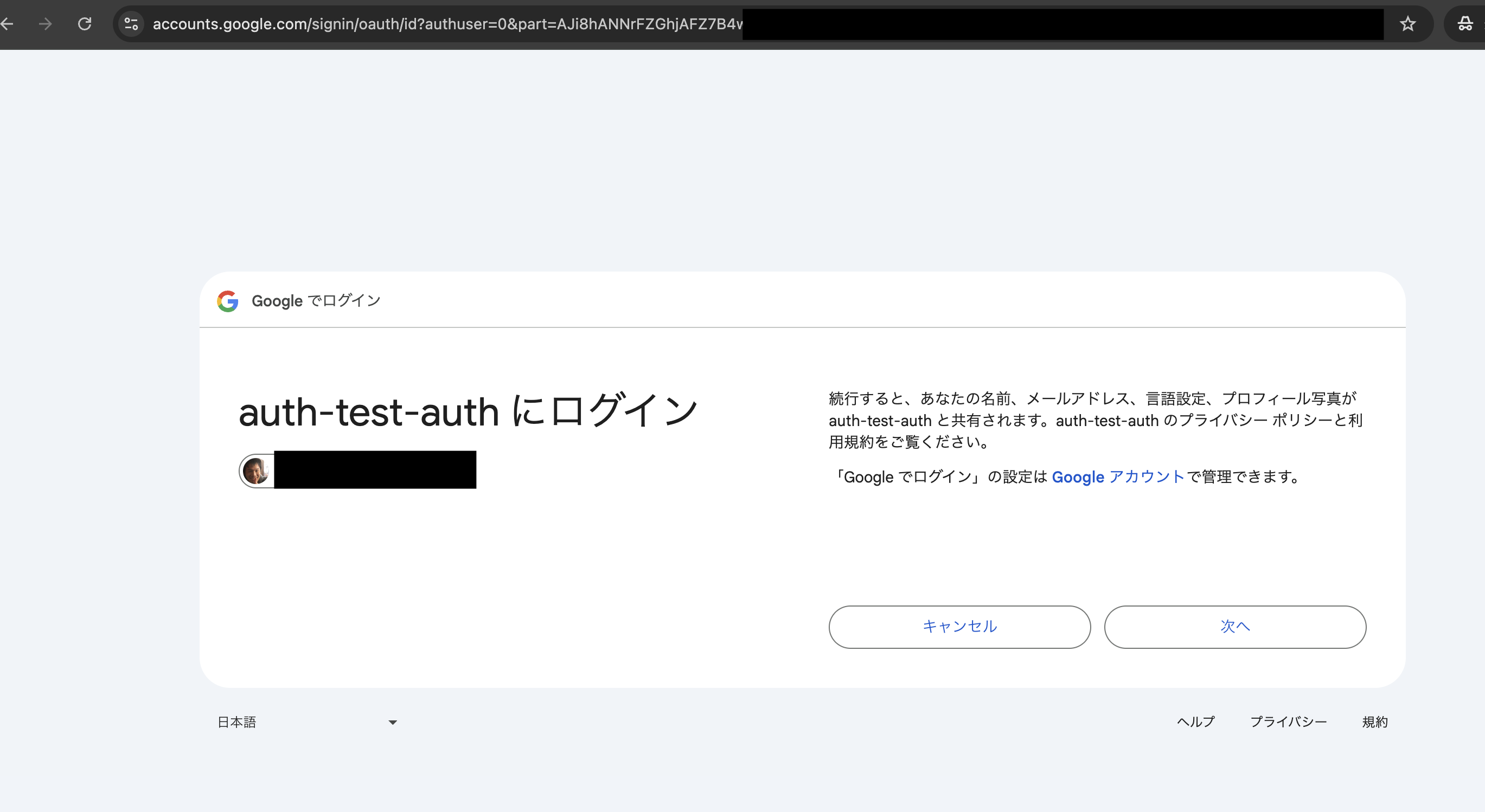Screen dimensions: 1485x812
Task: Click the Google "G" logo
Action: tap(228, 300)
